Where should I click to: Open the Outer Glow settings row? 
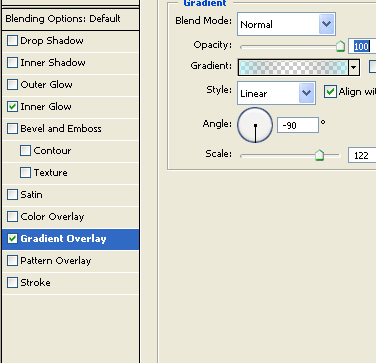71,85
